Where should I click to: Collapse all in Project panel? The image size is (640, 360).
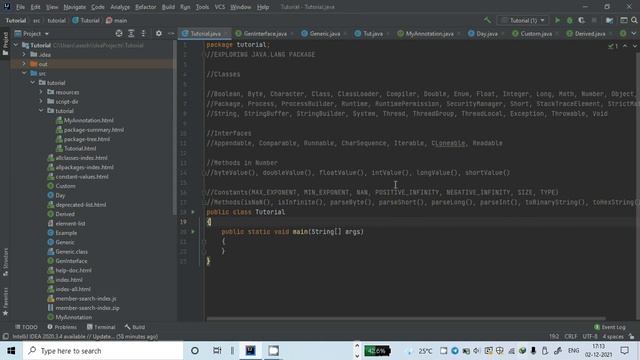click(x=143, y=33)
